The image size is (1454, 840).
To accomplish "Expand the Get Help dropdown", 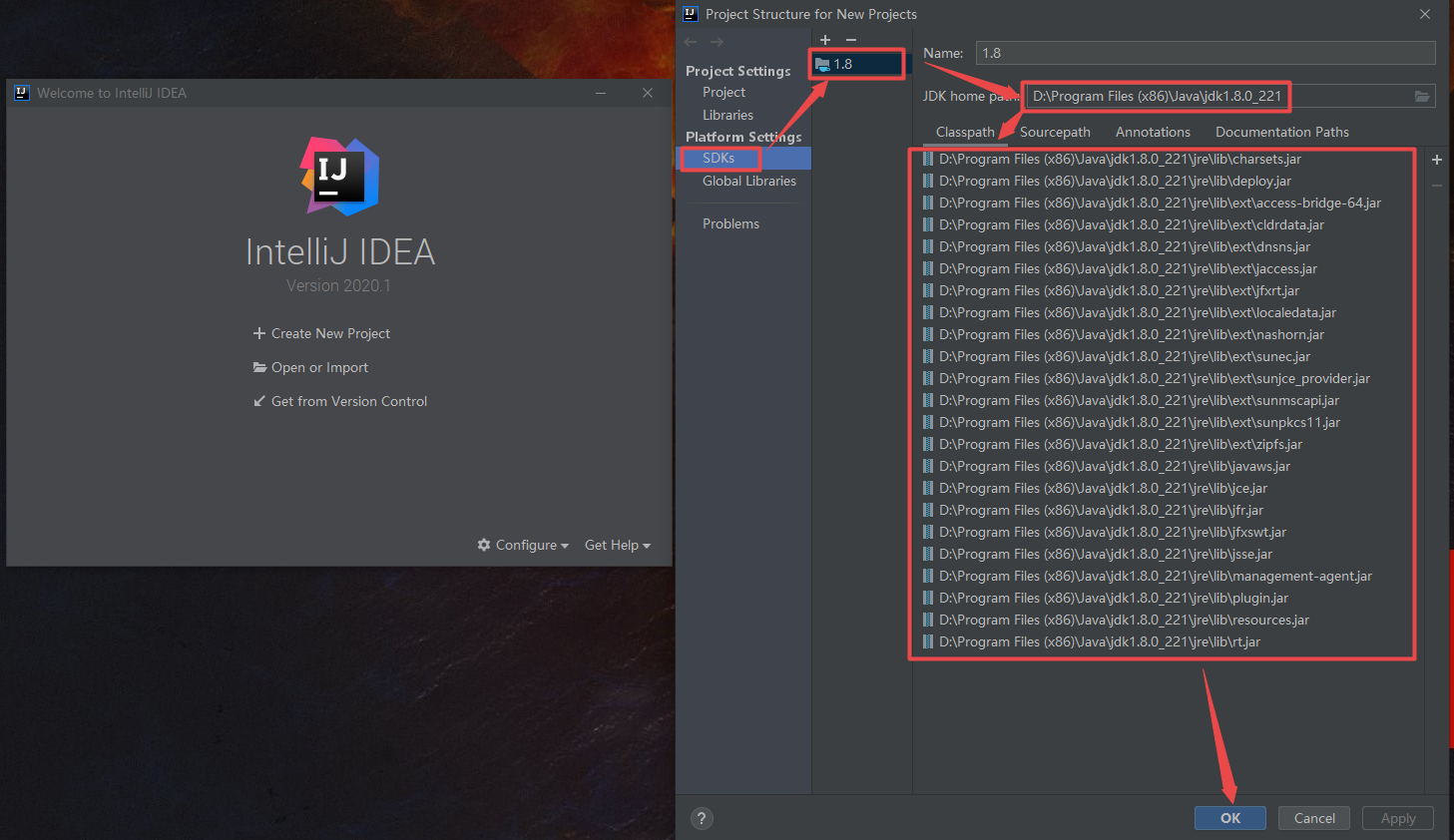I will pyautogui.click(x=618, y=545).
